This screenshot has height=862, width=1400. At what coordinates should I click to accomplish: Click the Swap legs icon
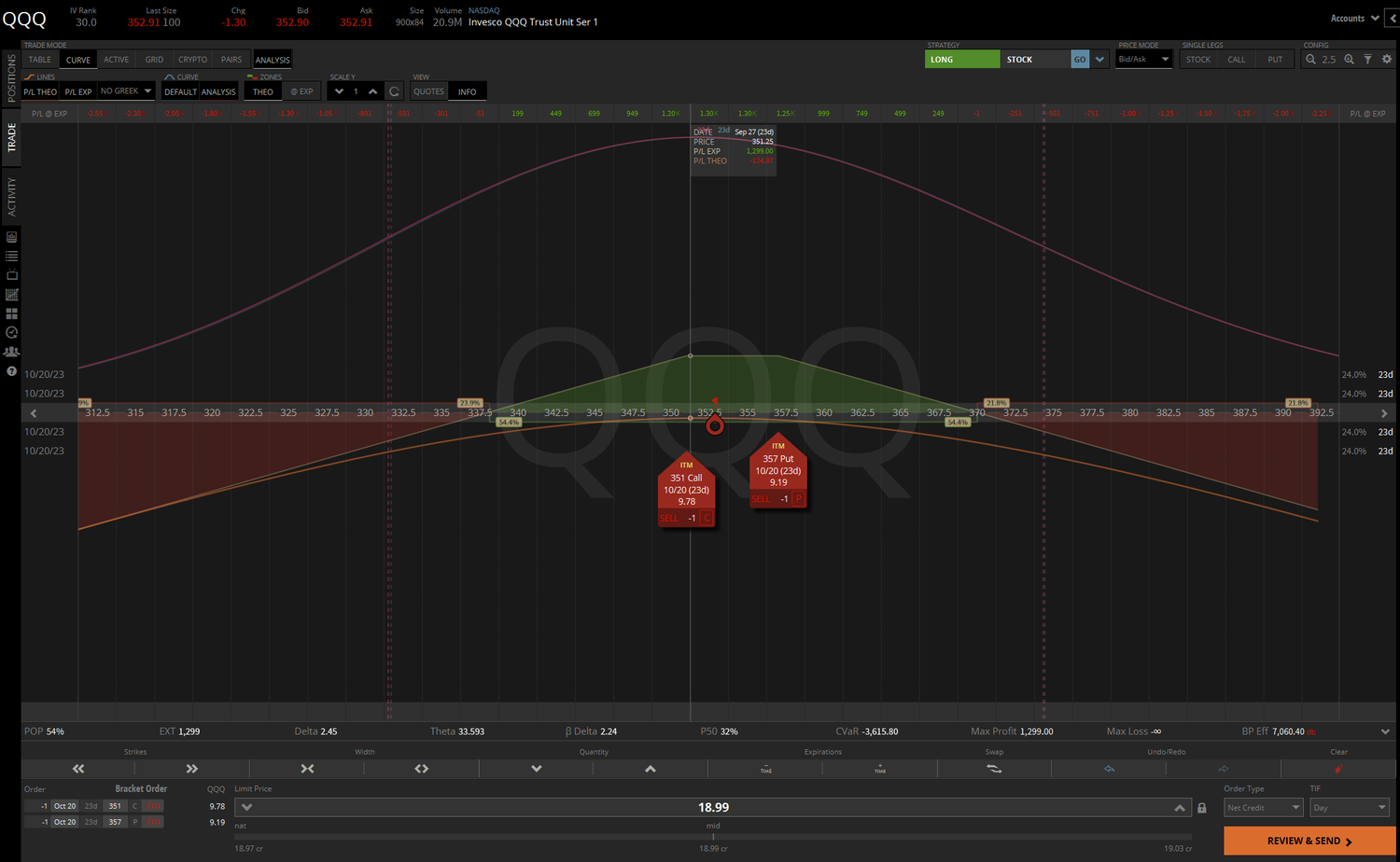tap(994, 769)
